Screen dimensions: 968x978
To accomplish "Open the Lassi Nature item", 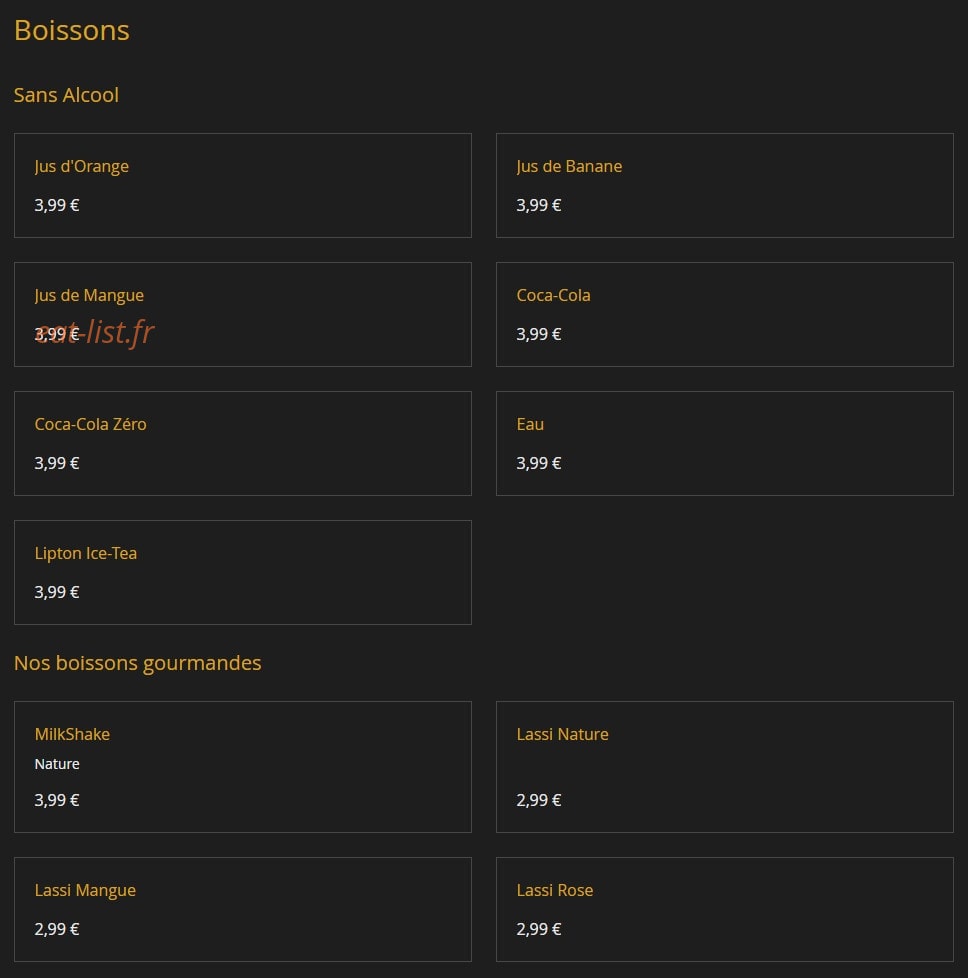I will pos(725,767).
